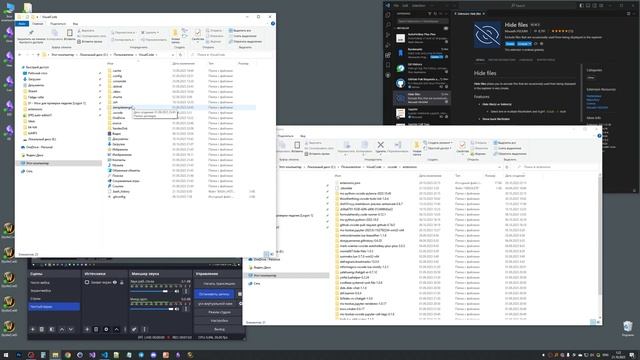Click the Disable button for Hide files extension

pos(510,44)
